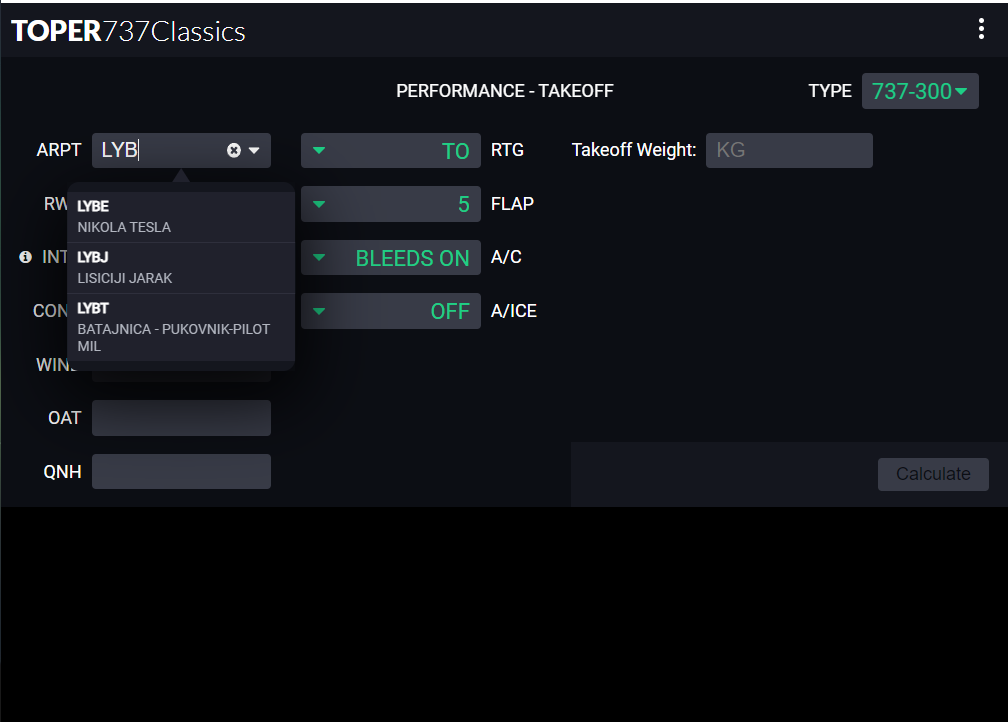Open the A/ICE anti-ice dropdown
The height and width of the screenshot is (722, 1008).
pyautogui.click(x=390, y=311)
